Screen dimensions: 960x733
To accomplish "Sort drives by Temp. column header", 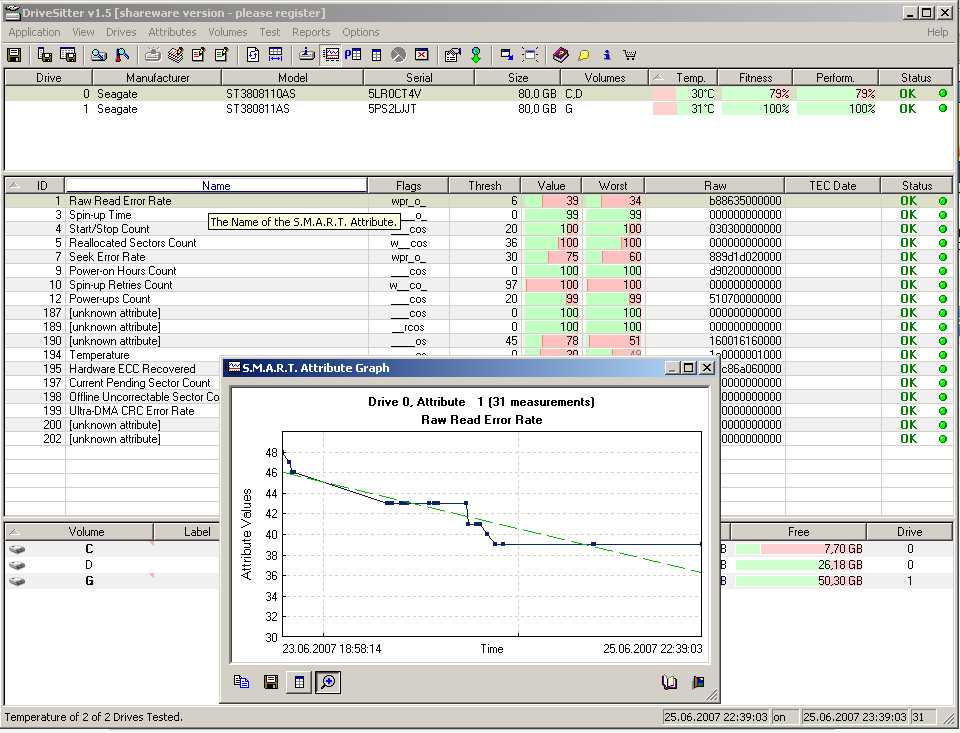I will click(x=683, y=78).
